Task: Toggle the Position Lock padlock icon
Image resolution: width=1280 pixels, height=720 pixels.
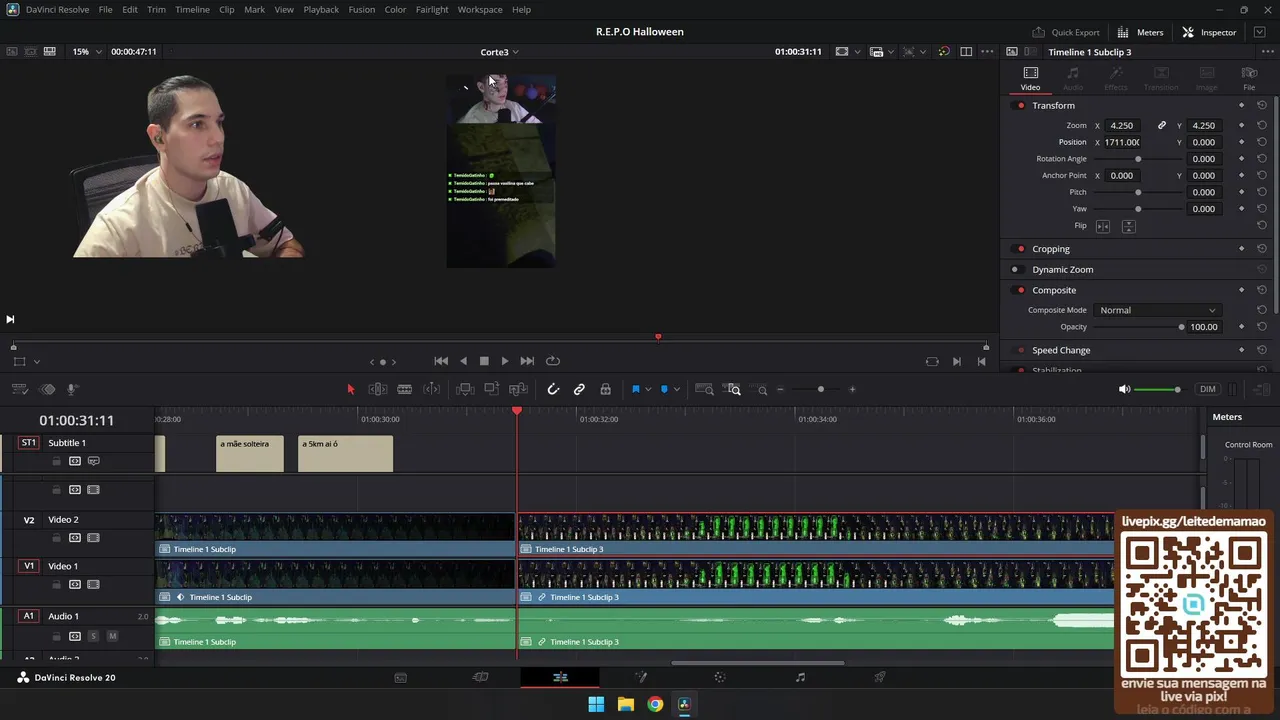Action: pos(605,389)
